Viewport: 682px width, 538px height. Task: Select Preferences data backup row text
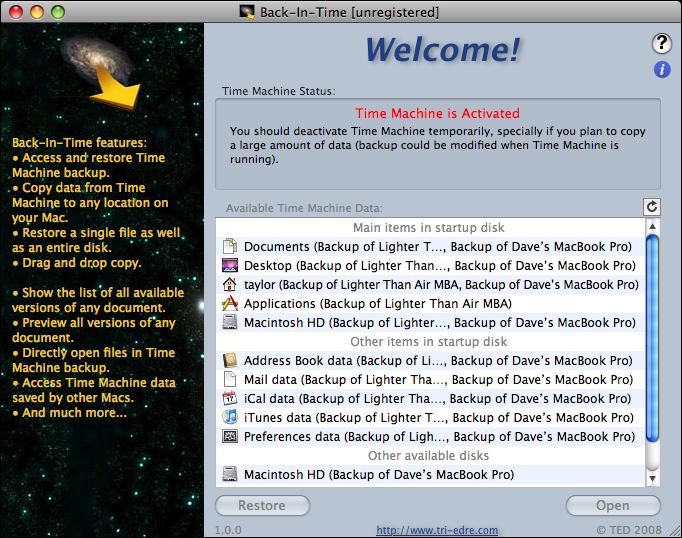pos(439,437)
